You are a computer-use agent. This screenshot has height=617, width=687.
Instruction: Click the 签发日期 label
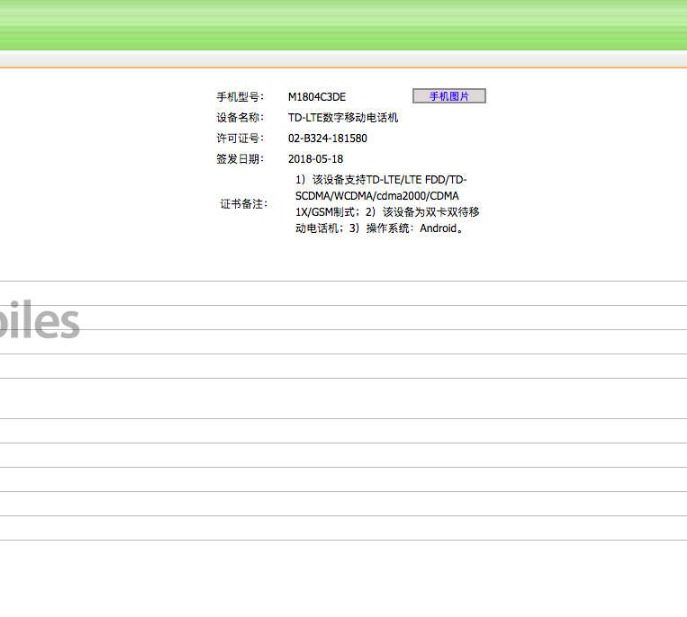coord(240,159)
